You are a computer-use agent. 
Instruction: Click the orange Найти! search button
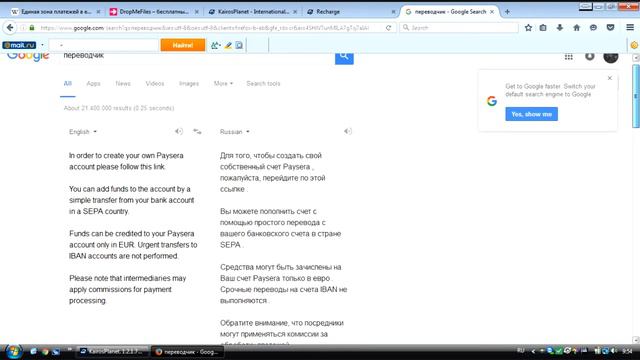182,45
